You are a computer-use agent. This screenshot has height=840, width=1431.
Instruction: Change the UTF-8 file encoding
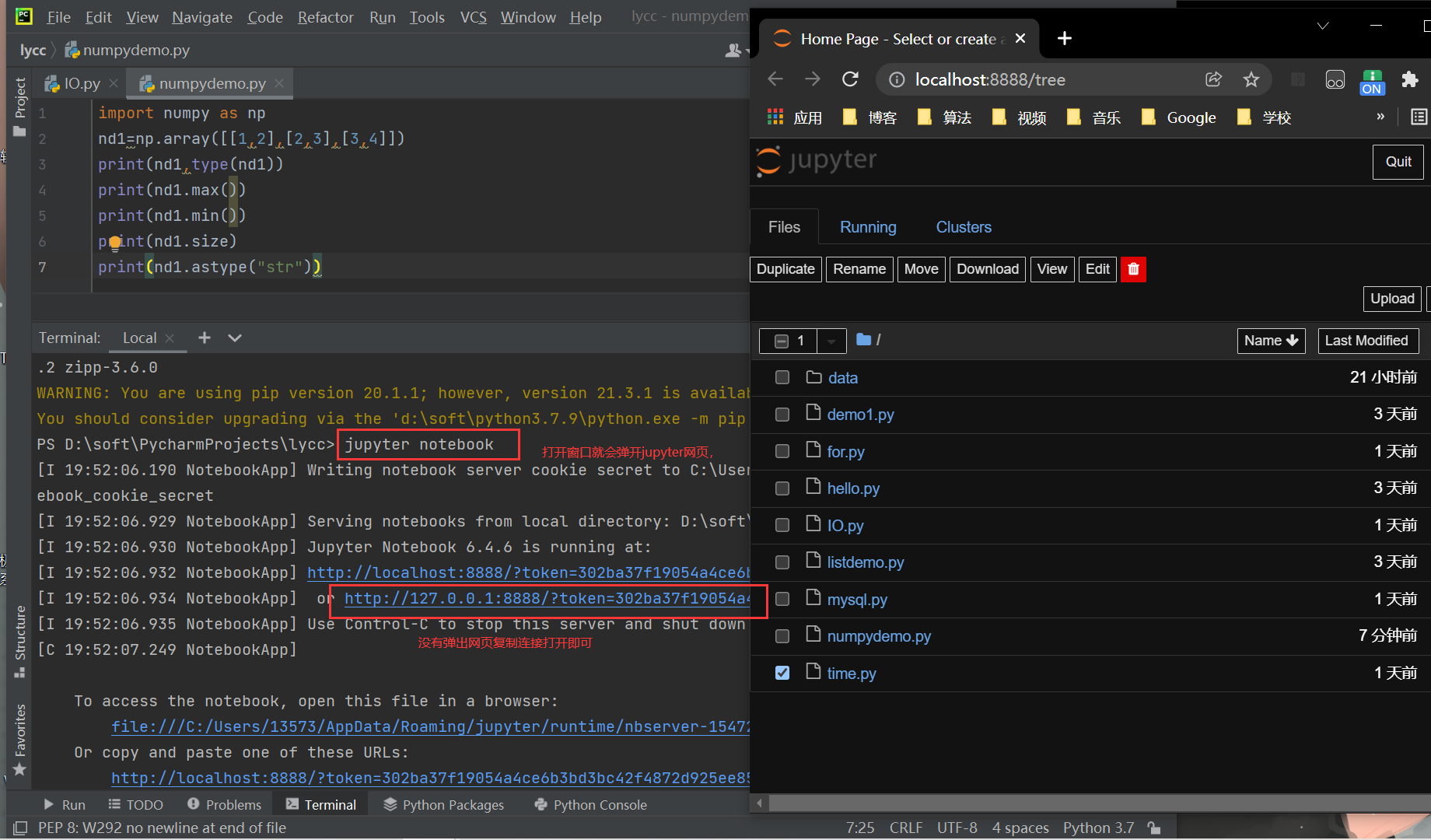tap(957, 828)
